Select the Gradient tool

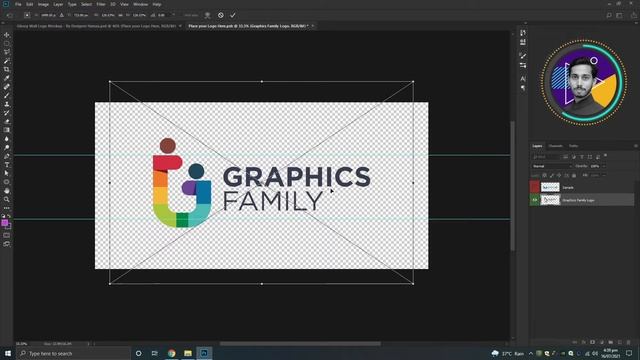[7, 130]
